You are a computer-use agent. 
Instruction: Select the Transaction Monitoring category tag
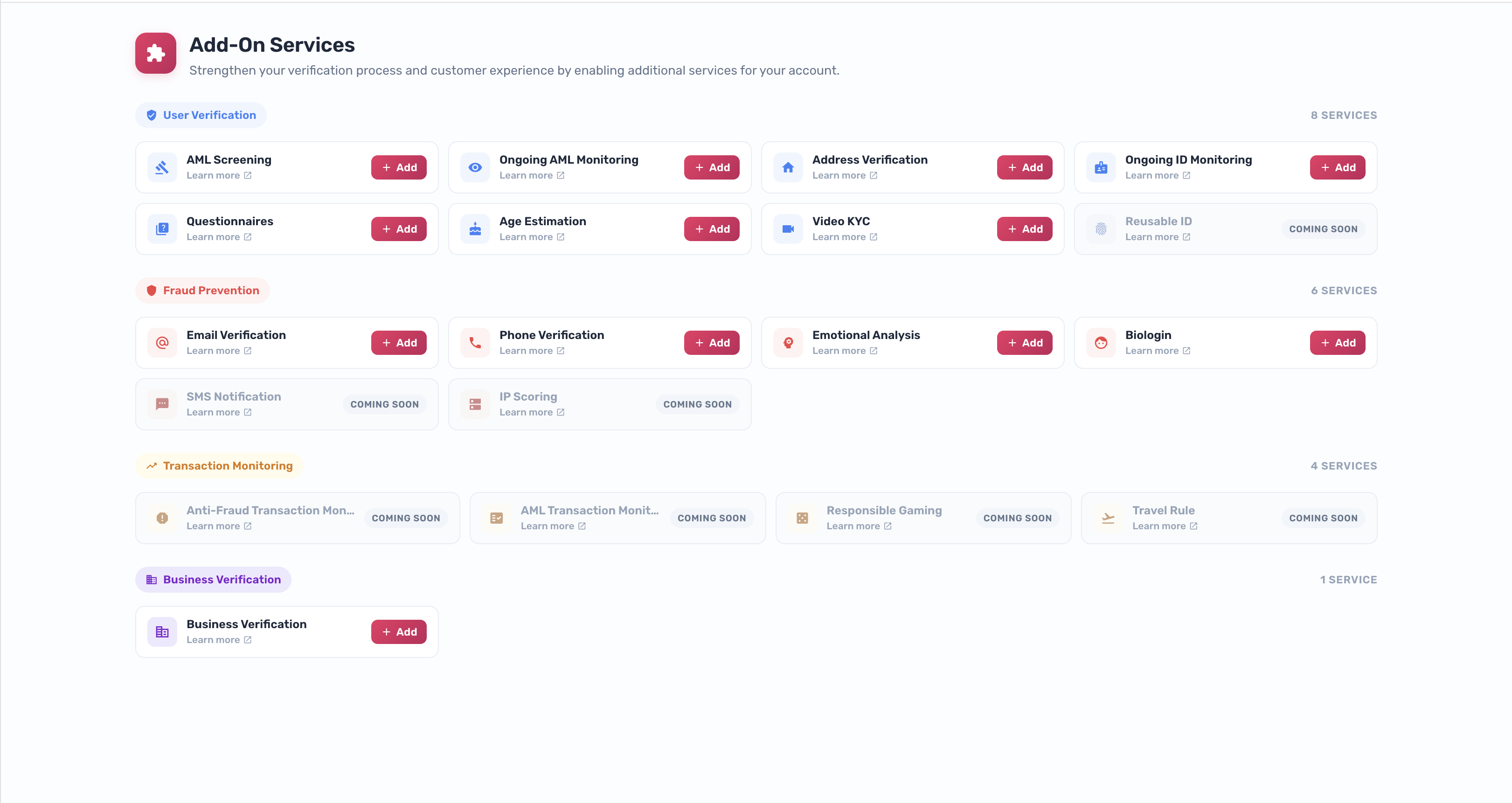point(219,465)
